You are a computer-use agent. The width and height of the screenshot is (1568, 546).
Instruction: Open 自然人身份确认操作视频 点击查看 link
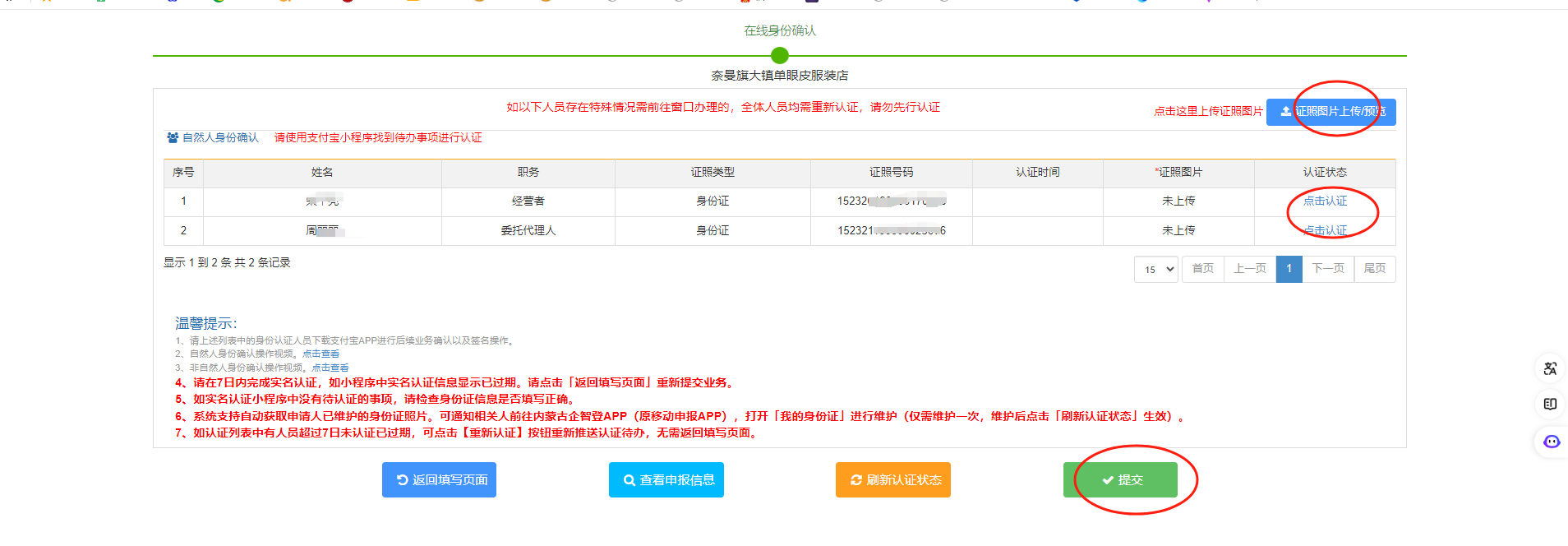321,354
